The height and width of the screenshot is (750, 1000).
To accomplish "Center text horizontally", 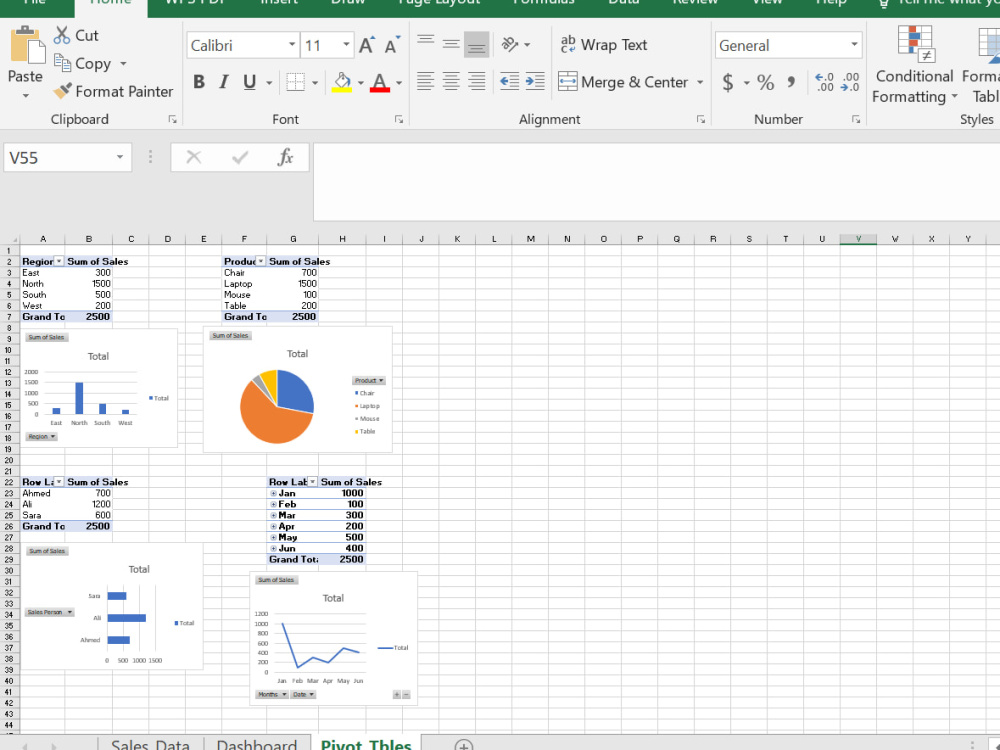I will pyautogui.click(x=451, y=81).
